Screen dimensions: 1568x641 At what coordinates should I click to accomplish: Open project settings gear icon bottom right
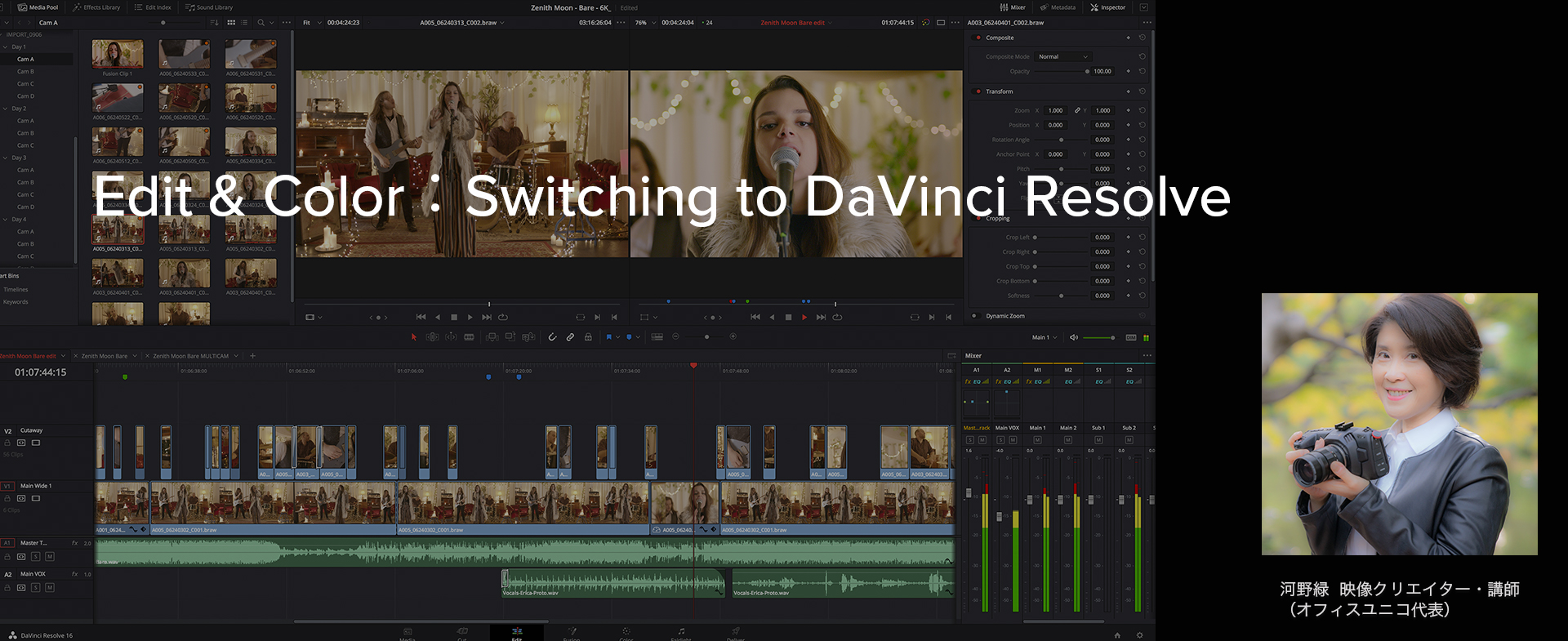click(x=1140, y=634)
